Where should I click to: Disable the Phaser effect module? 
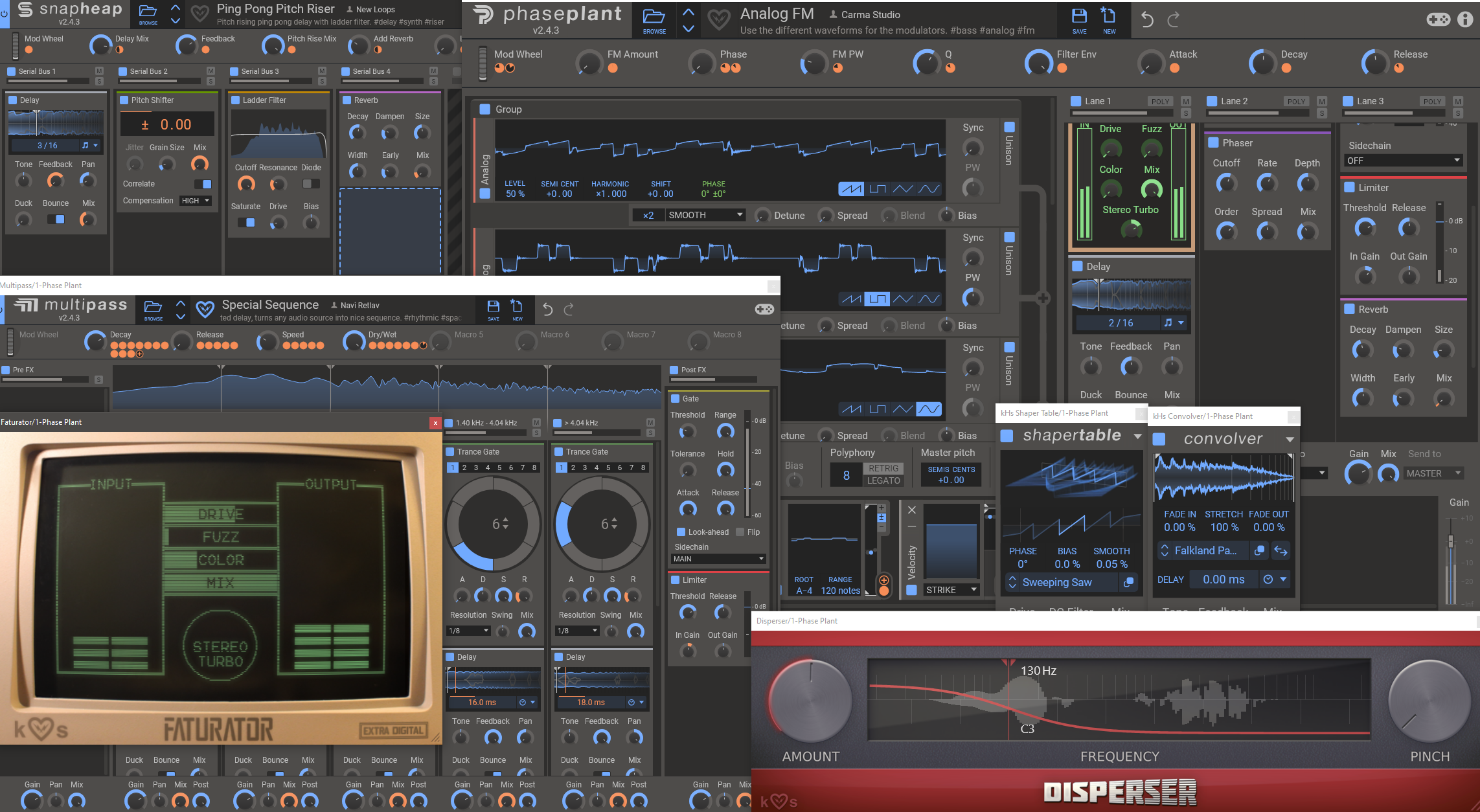pos(1214,143)
